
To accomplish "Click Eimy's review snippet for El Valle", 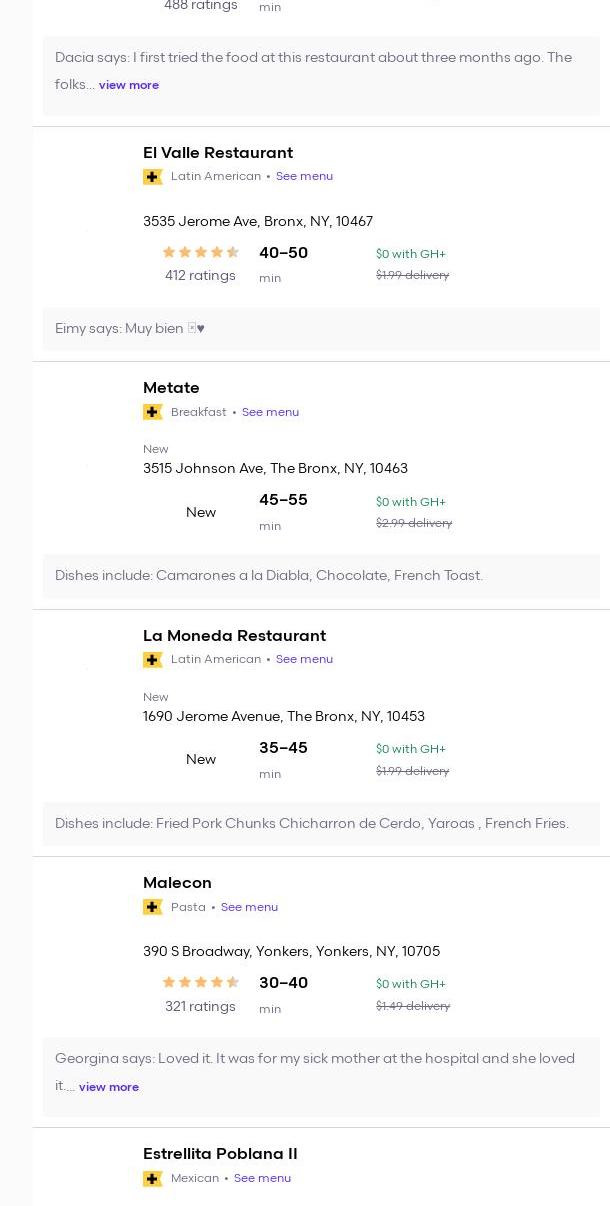I will coord(130,329).
